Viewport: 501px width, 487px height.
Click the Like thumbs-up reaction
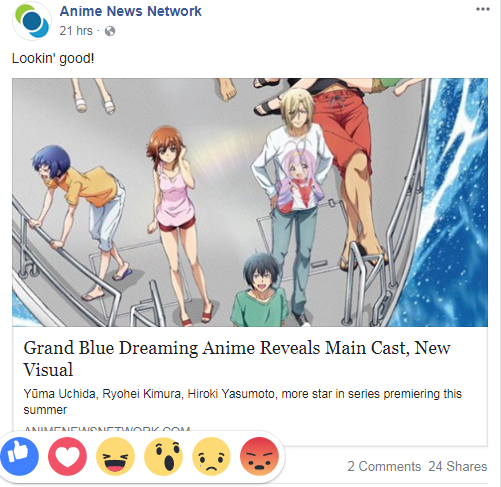tap(20, 456)
